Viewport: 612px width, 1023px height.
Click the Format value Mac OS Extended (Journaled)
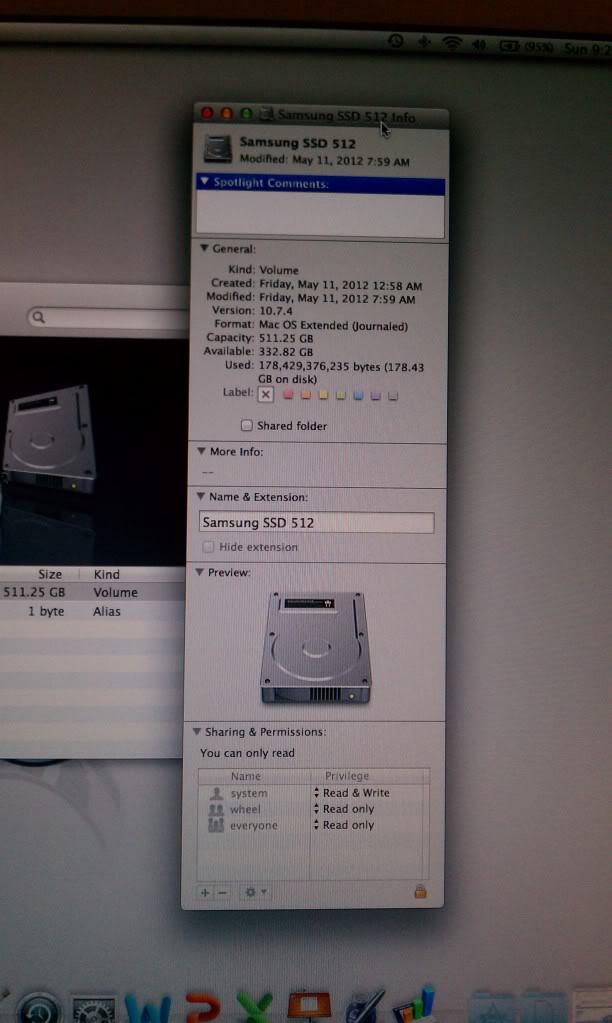tap(333, 325)
